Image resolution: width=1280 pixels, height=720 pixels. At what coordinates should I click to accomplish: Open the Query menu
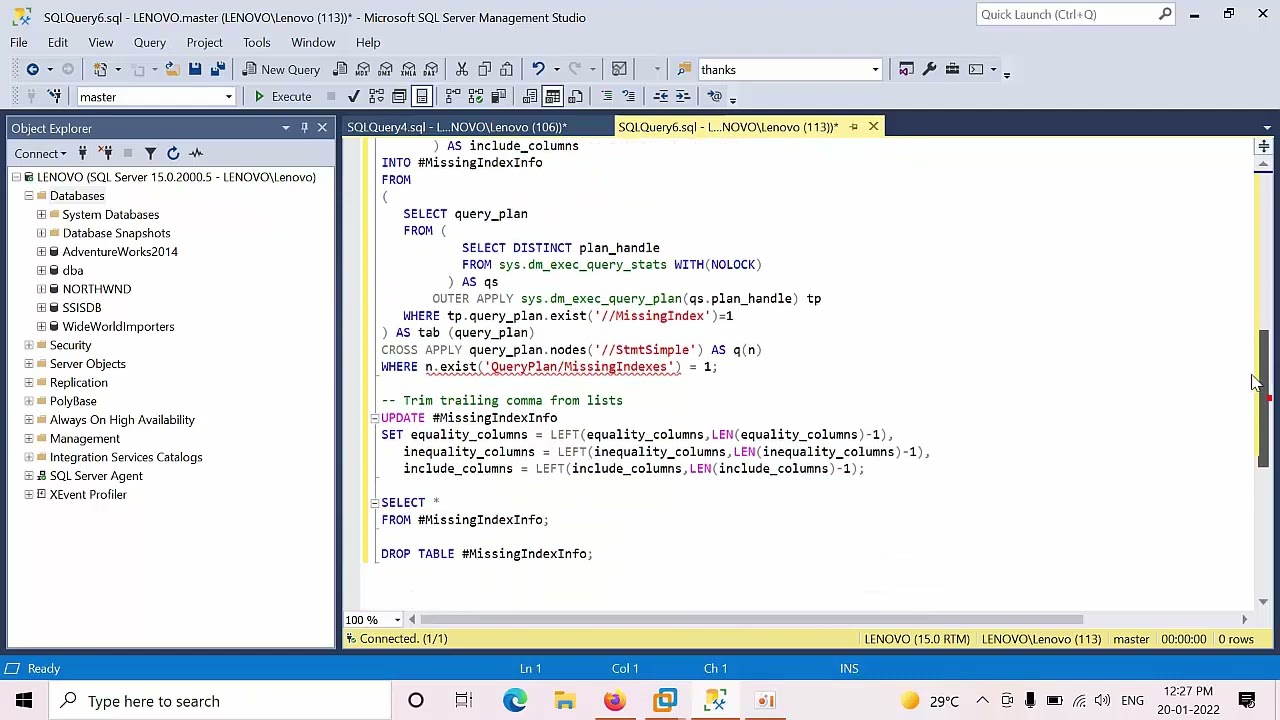tap(150, 42)
